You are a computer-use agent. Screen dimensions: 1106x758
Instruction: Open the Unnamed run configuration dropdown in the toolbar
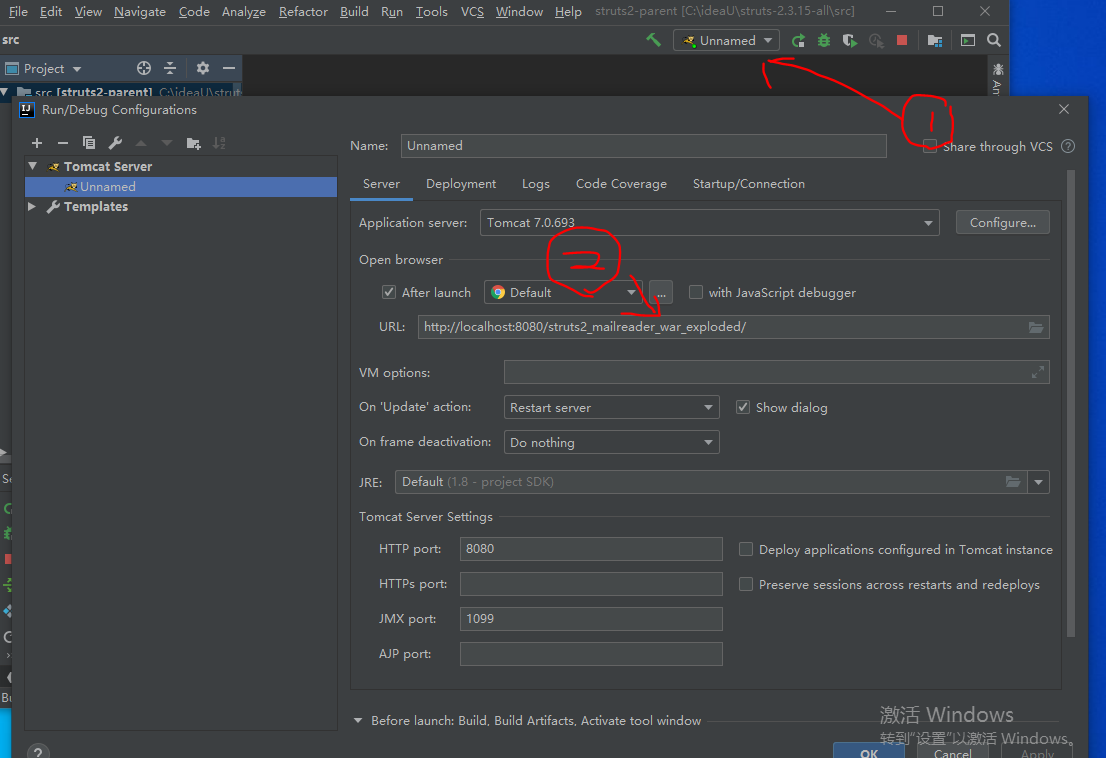click(727, 40)
